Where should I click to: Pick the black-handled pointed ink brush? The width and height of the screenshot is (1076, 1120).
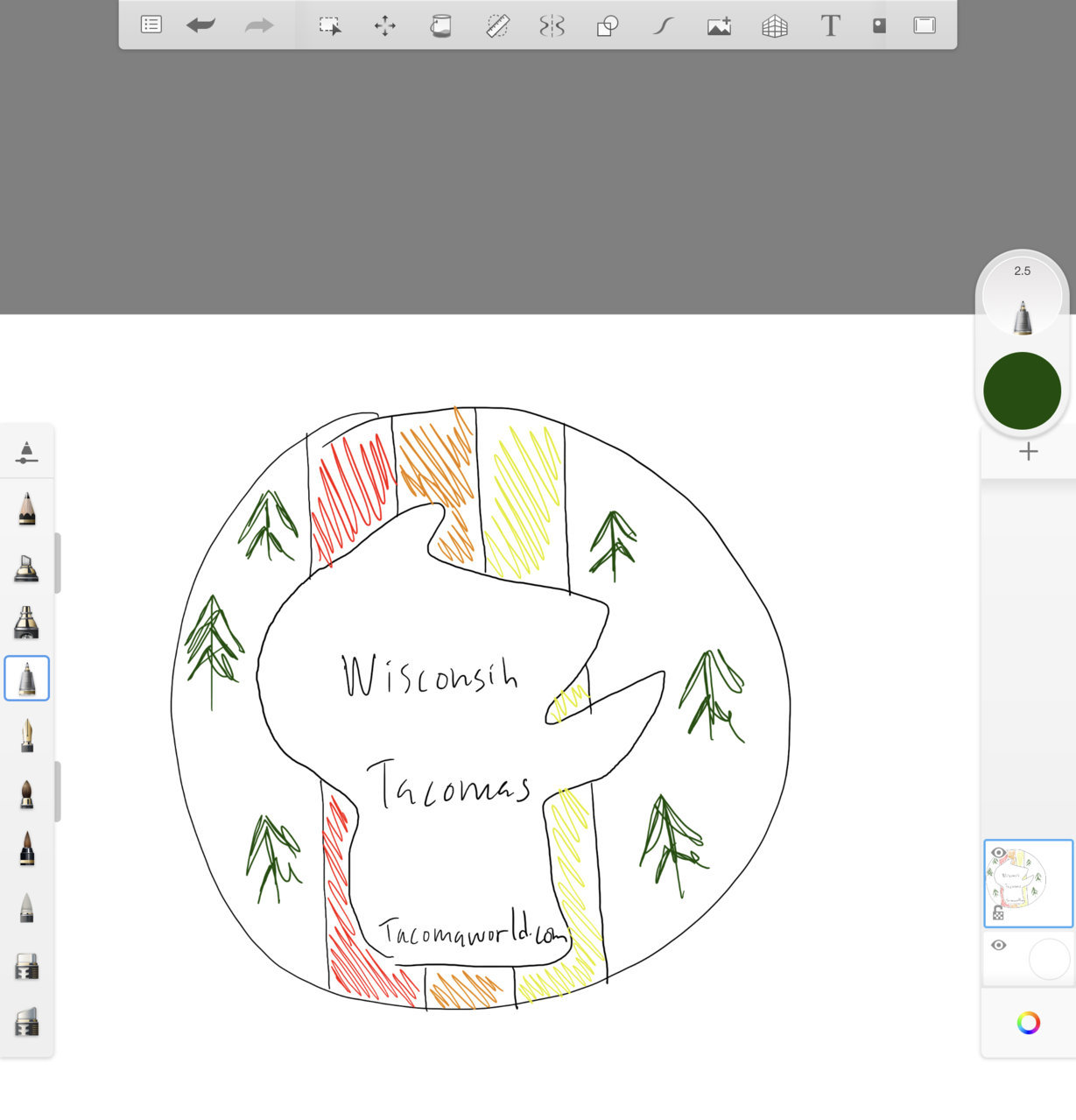click(x=27, y=849)
